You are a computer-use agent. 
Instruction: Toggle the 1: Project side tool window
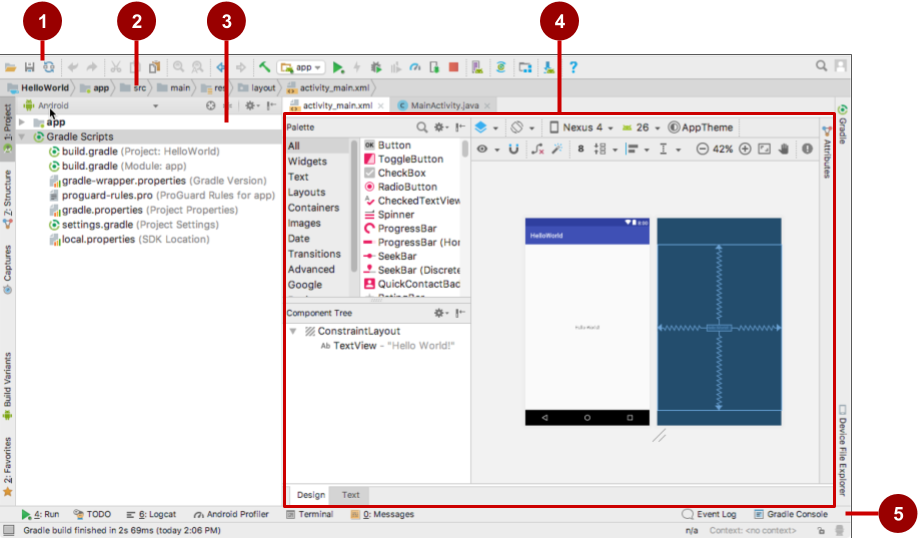click(8, 128)
